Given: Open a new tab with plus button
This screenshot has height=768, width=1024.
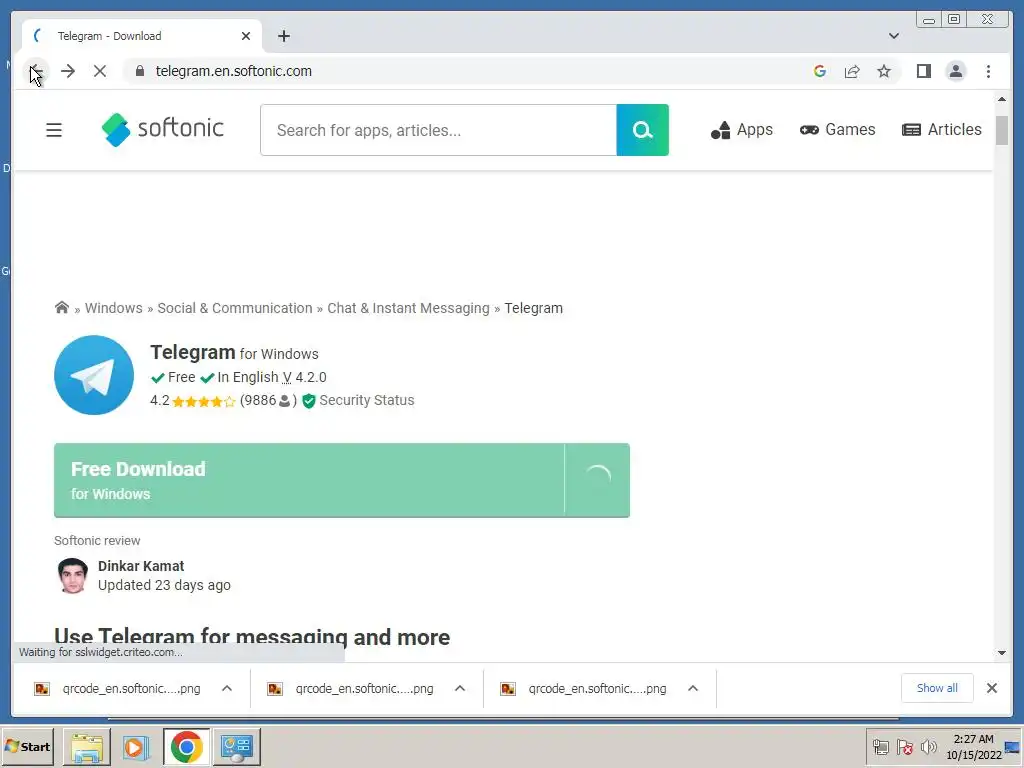Looking at the screenshot, I should 283,36.
